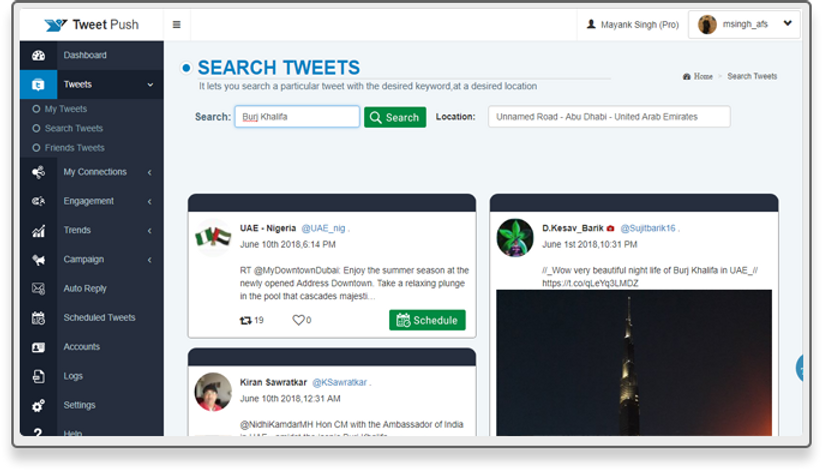
Task: Click the blue side tab at right edge
Action: click(x=799, y=368)
